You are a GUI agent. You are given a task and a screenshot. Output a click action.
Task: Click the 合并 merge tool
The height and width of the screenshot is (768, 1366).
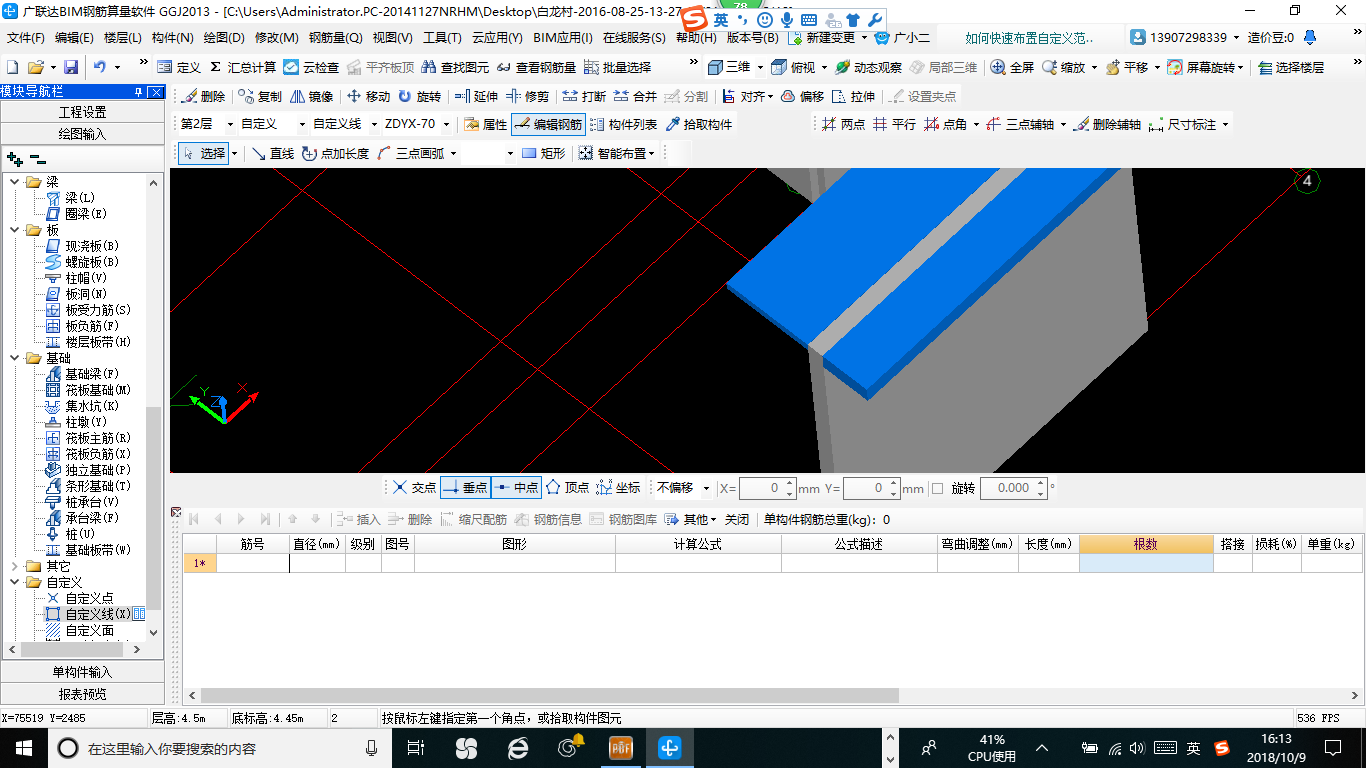click(x=635, y=97)
